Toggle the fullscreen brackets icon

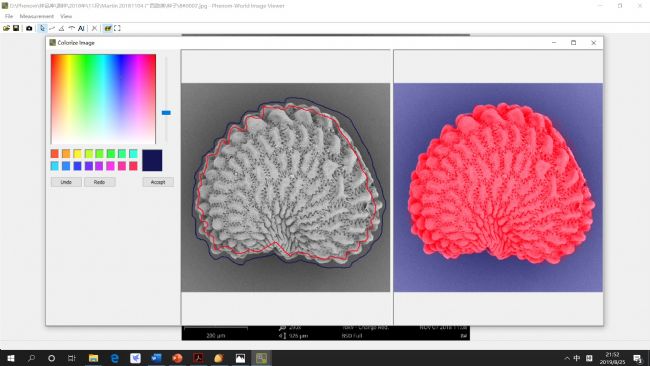coord(117,28)
